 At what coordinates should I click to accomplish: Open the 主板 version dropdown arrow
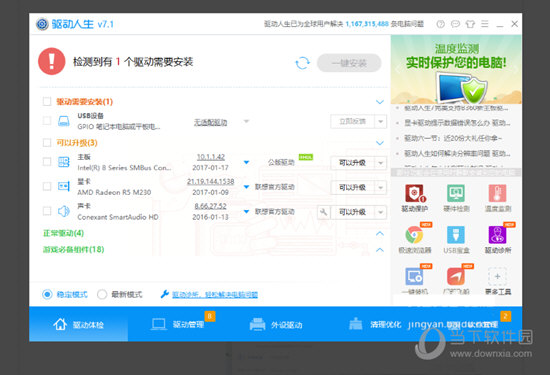tap(246, 162)
